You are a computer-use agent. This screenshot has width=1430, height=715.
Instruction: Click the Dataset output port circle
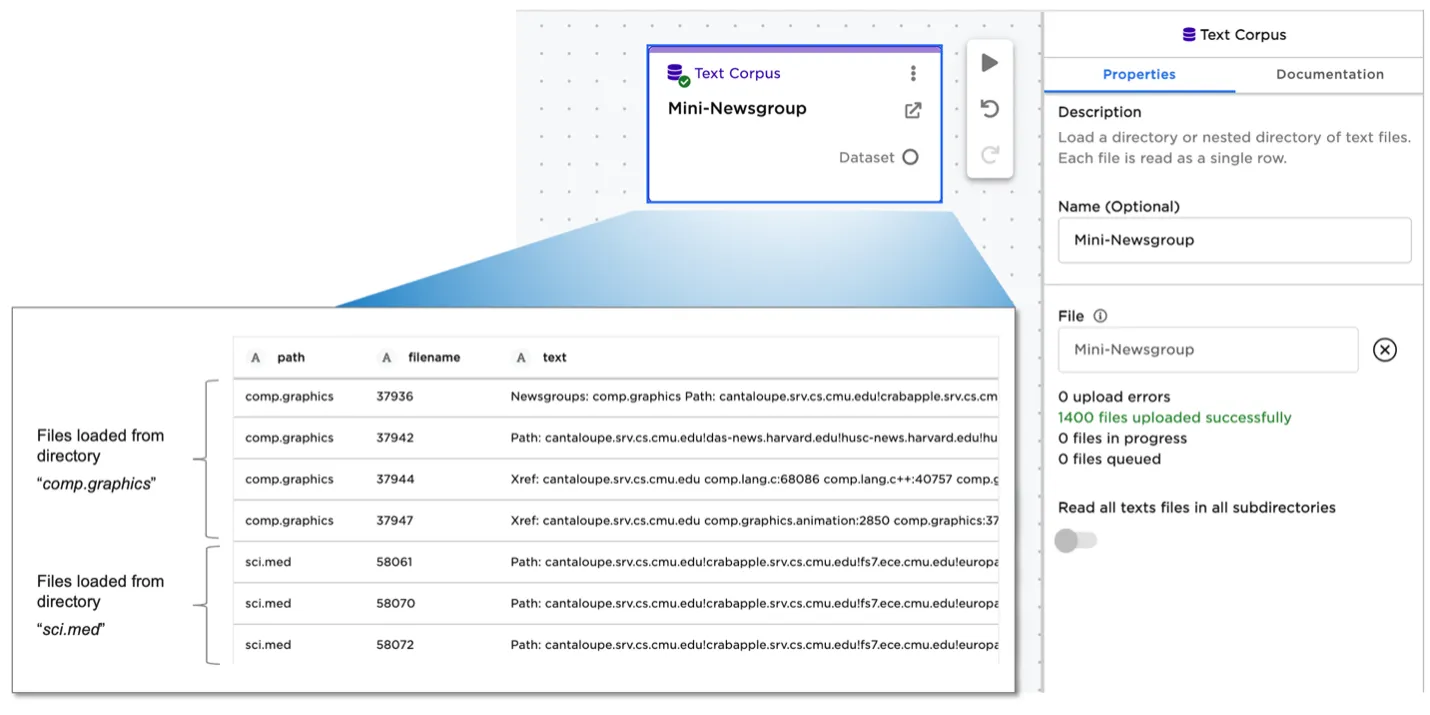[x=910, y=157]
